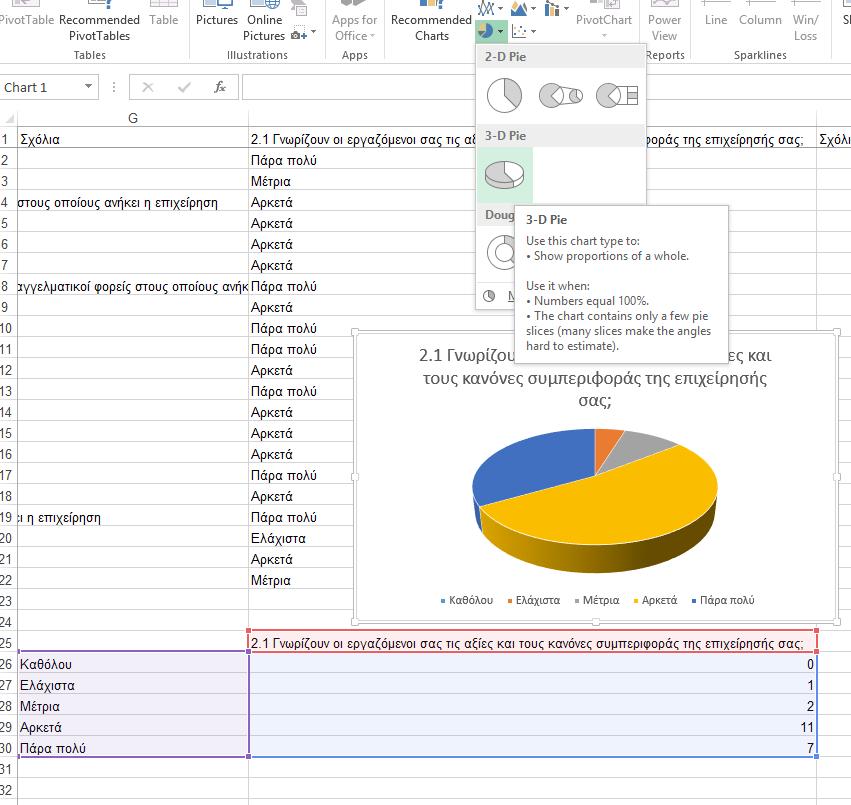Select the 2-D Pie chart icon
This screenshot has width=851, height=805.
(x=504, y=96)
